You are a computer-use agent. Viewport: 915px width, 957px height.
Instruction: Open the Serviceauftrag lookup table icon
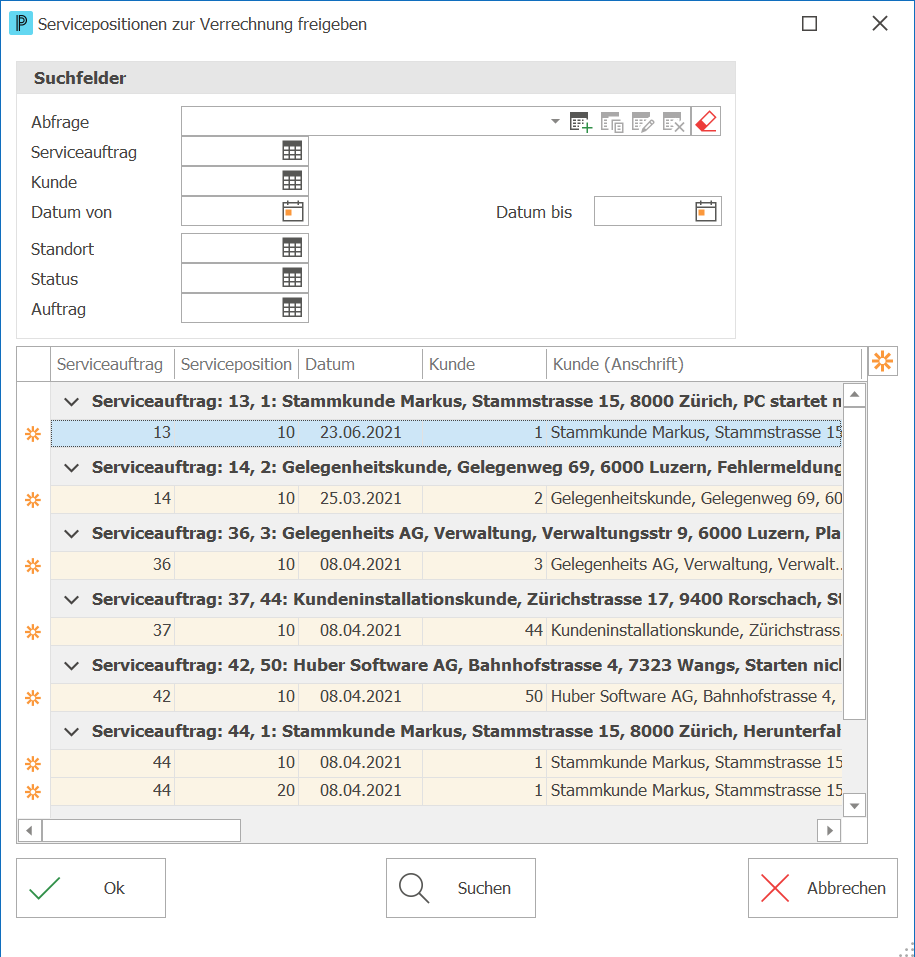coord(292,151)
